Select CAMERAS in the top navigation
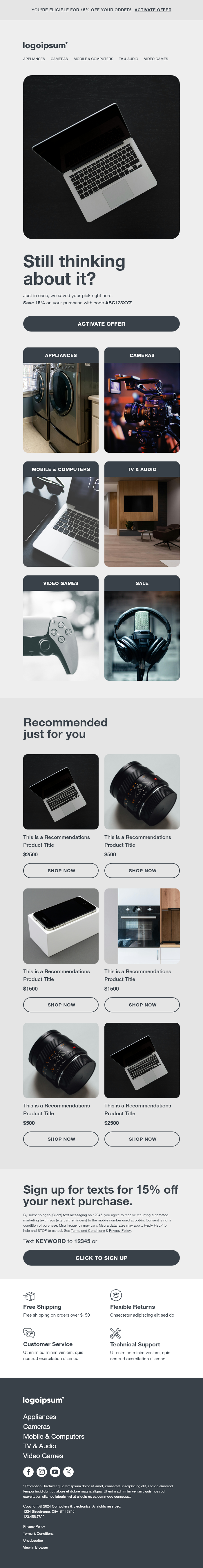Viewport: 203px width, 1568px height. [59, 59]
